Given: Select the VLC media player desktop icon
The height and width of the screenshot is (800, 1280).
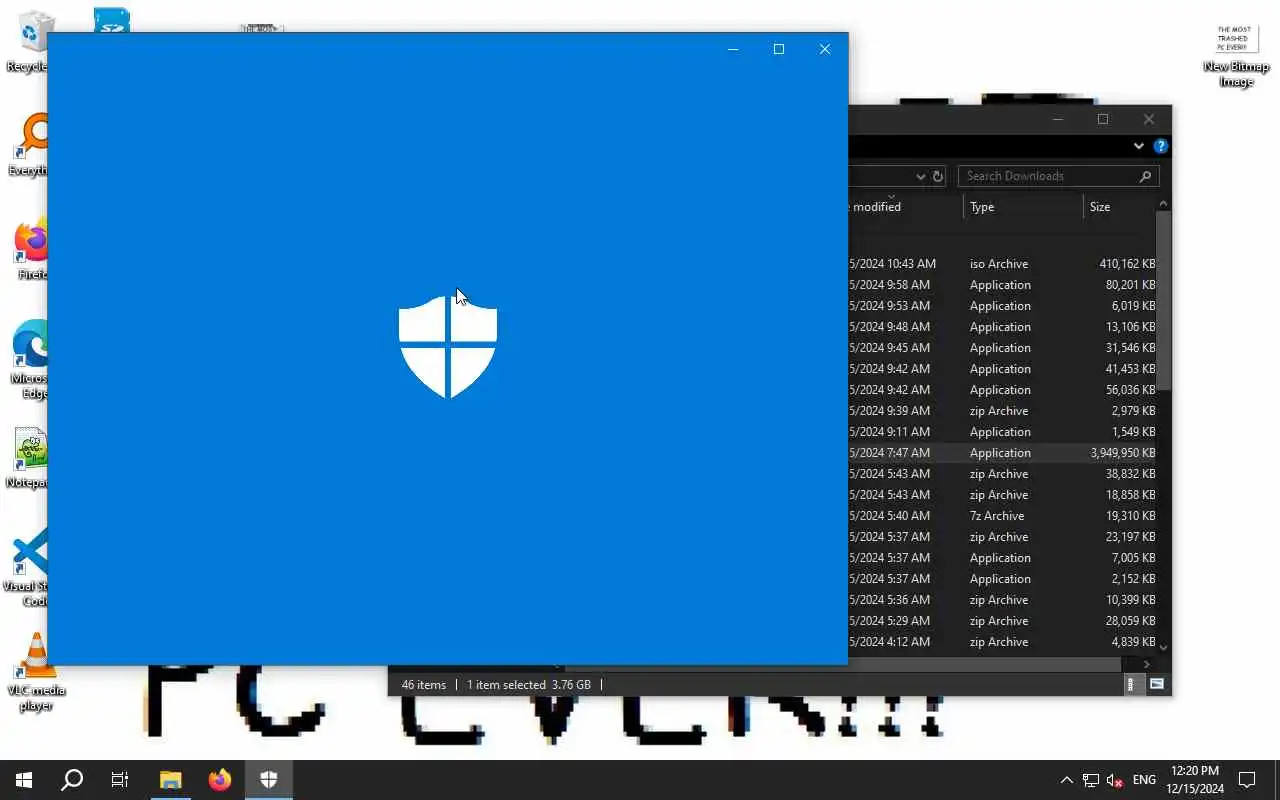Looking at the screenshot, I should coord(36,672).
